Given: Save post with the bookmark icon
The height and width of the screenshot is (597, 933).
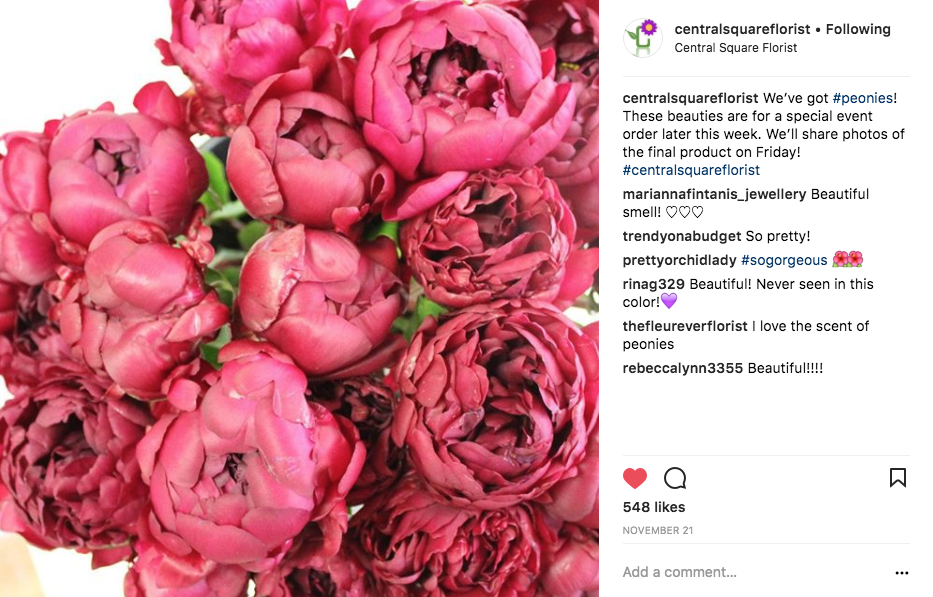Looking at the screenshot, I should 898,477.
